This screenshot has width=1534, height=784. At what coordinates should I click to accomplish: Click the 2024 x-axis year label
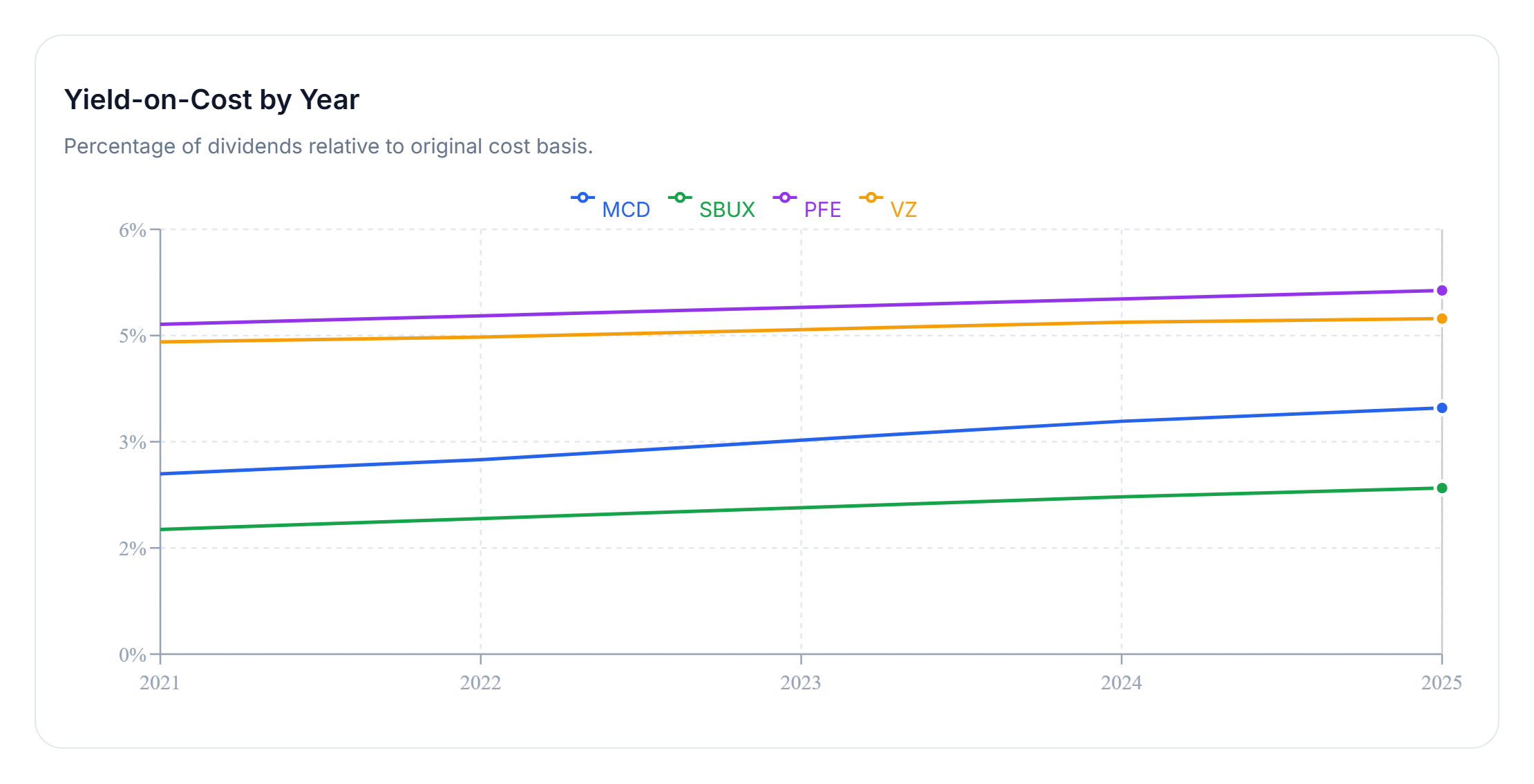click(1121, 683)
